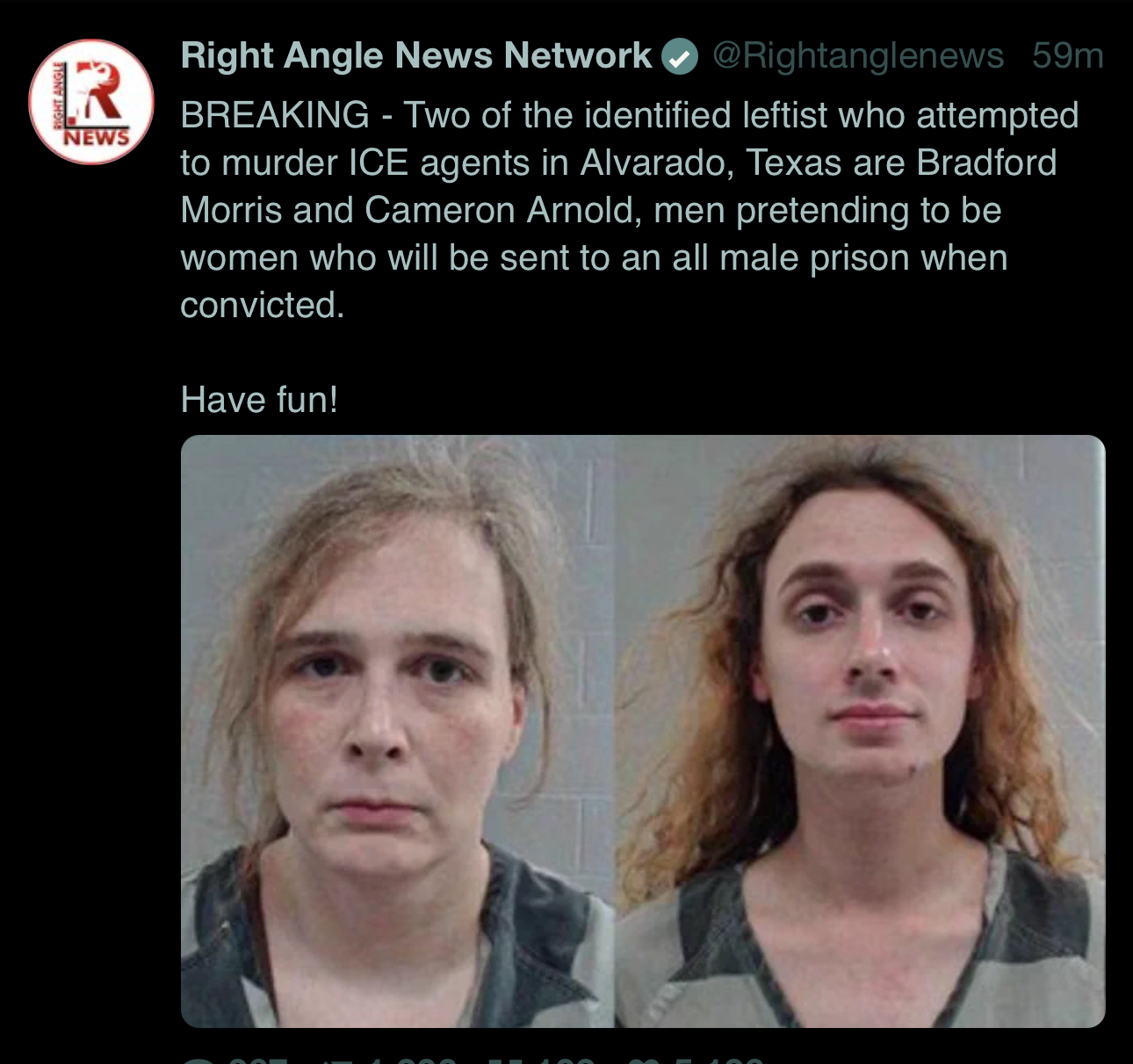Image resolution: width=1133 pixels, height=1064 pixels.
Task: Open the left mugshot photo
Action: coord(397,731)
